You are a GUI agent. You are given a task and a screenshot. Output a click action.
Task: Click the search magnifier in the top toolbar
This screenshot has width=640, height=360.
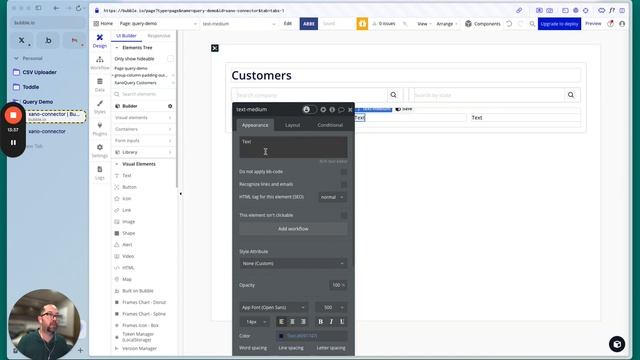click(x=532, y=24)
